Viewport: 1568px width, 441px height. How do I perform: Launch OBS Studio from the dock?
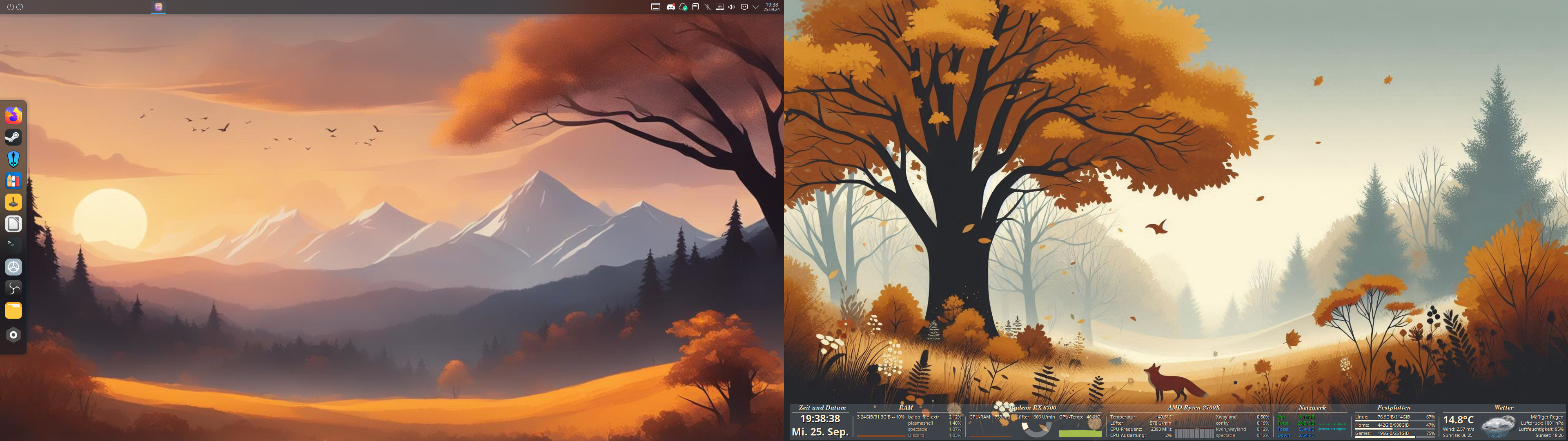(13, 289)
